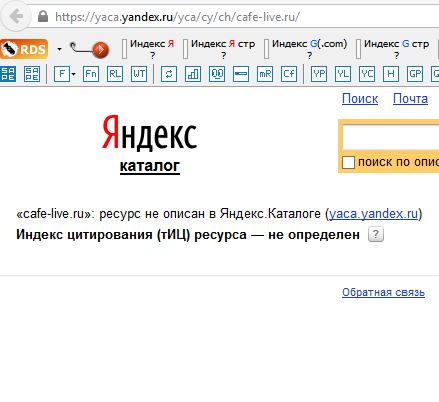Viewport: 439px width, 402px height.
Task: Open the RDS logo dropdown arrow
Action: pos(59,49)
